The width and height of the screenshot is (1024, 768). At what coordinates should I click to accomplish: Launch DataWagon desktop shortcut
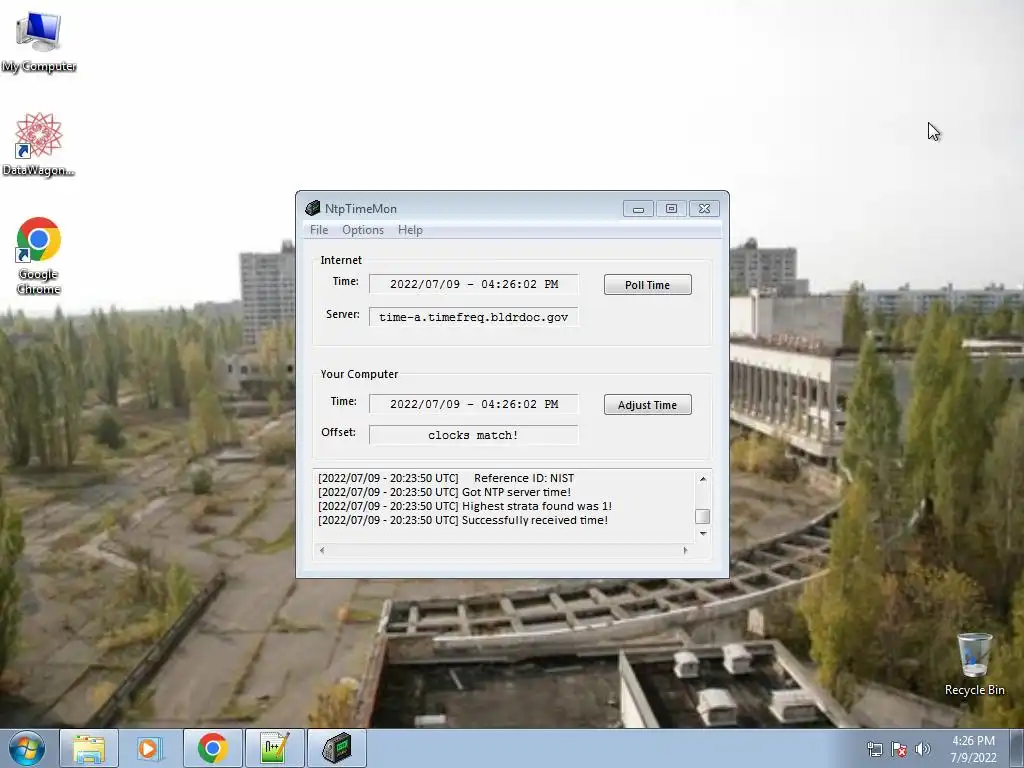[x=39, y=144]
